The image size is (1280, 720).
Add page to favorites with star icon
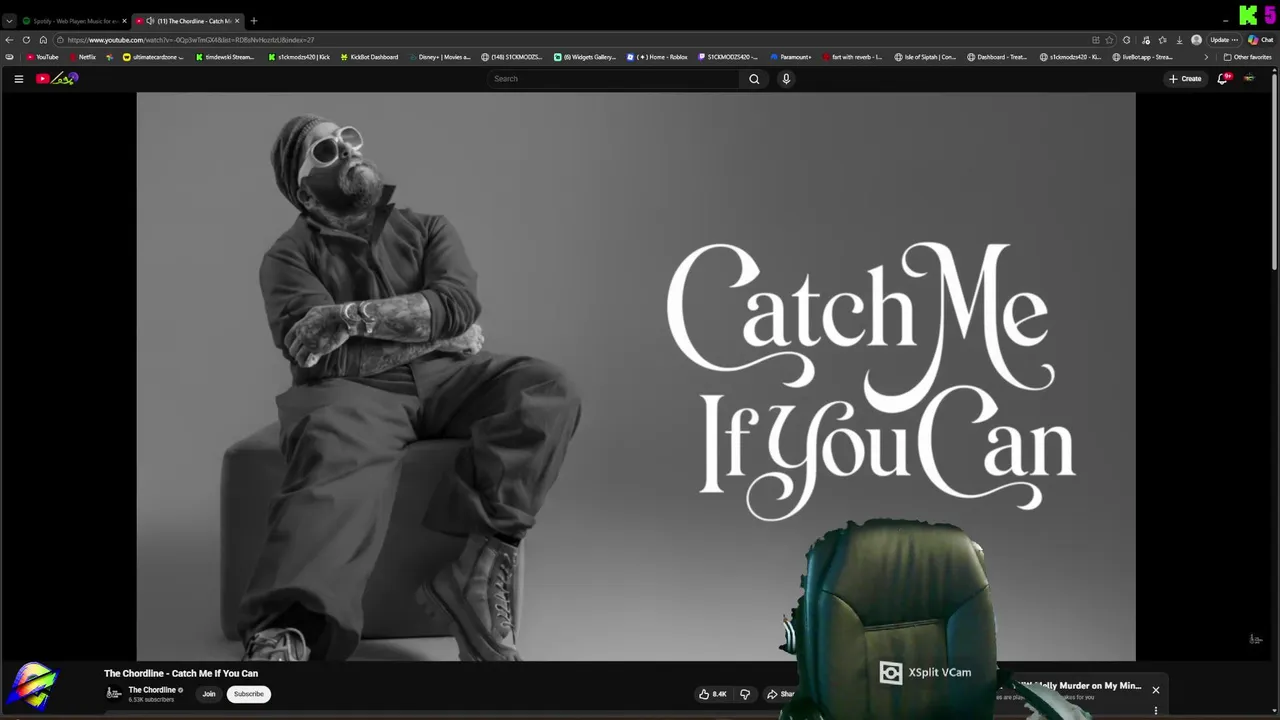1109,40
